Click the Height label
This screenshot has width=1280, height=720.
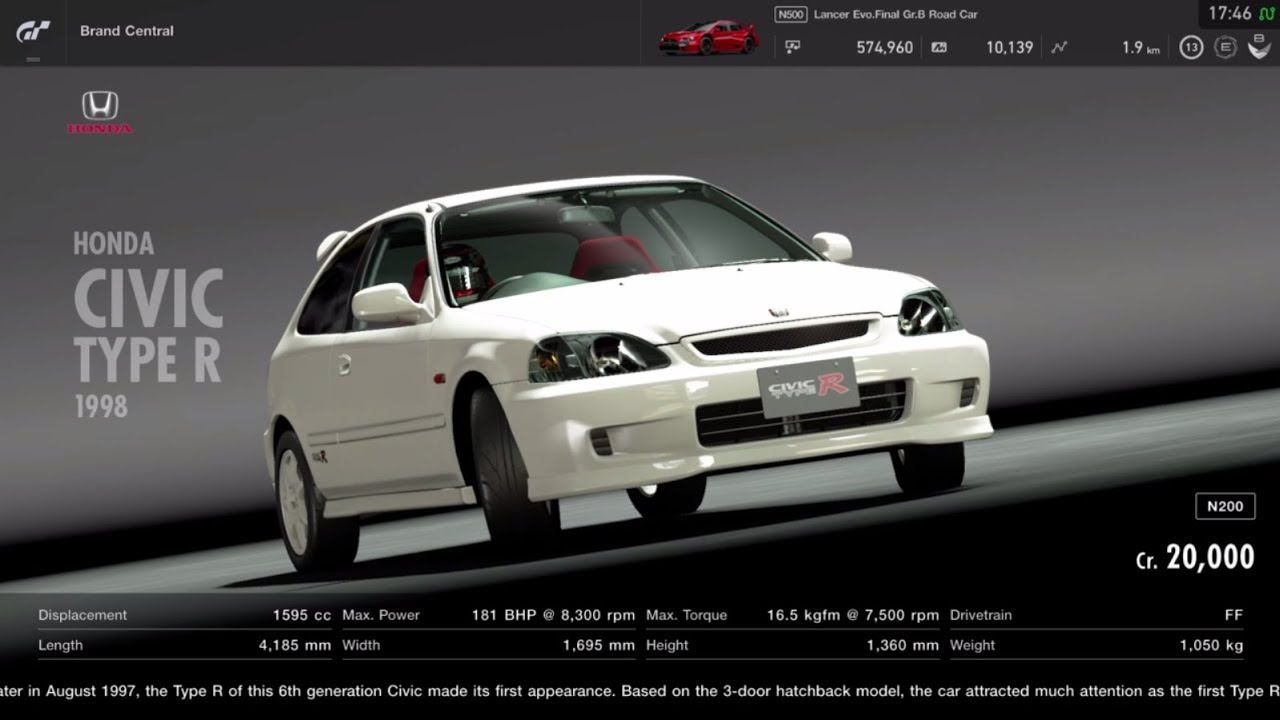667,645
